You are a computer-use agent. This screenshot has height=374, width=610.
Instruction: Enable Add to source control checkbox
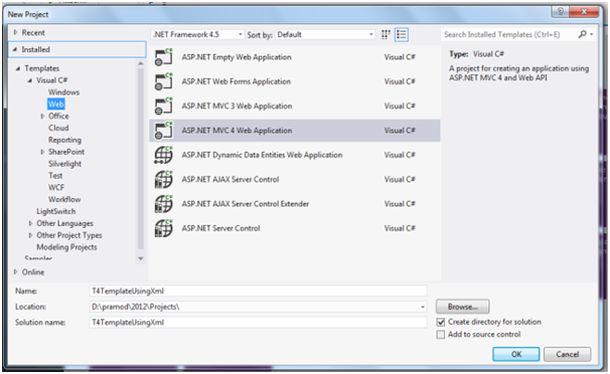coord(441,335)
